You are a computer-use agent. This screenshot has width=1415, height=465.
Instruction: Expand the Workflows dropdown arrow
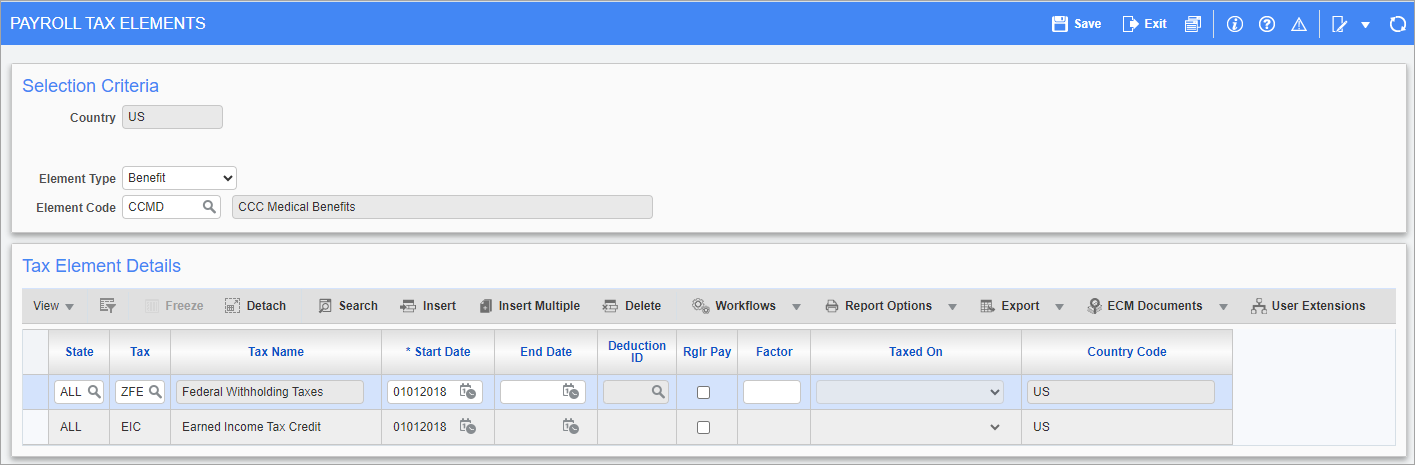click(x=797, y=307)
